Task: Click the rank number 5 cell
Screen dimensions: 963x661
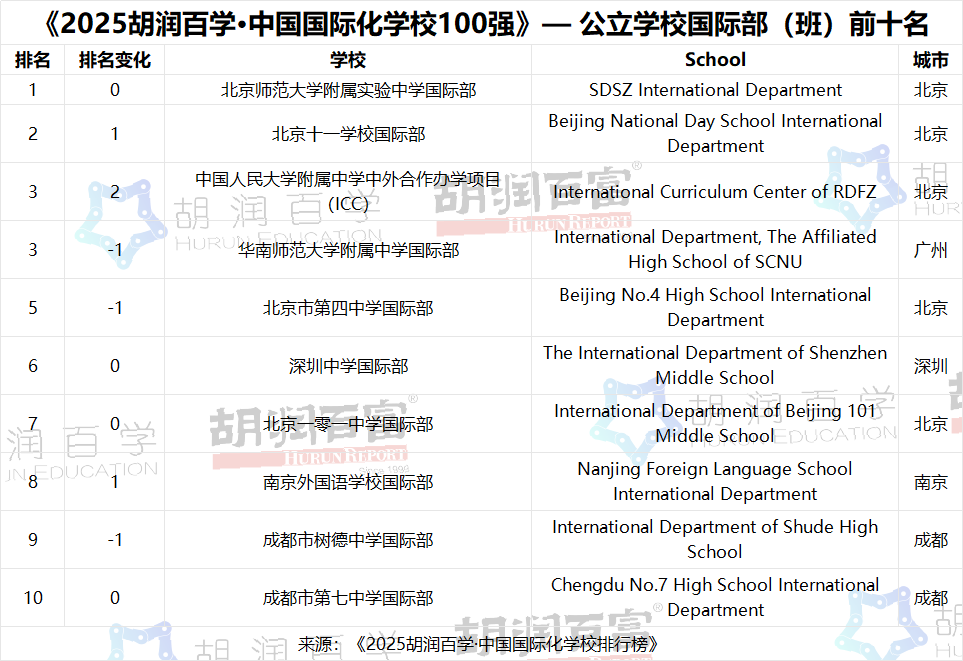Action: (33, 308)
